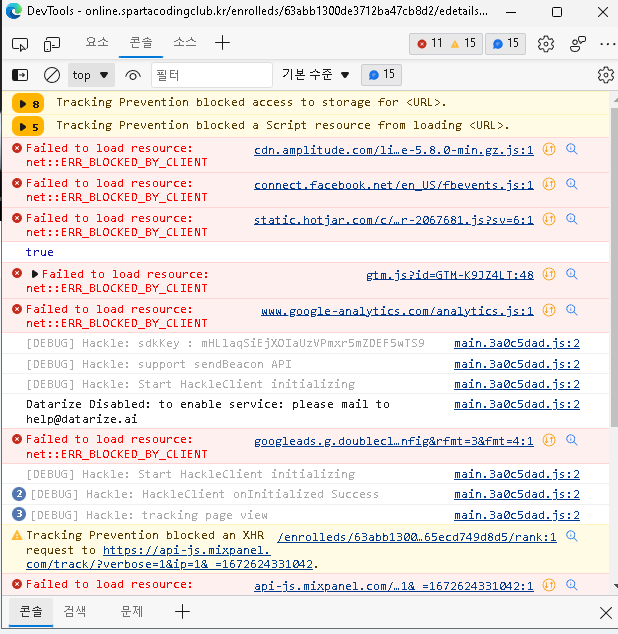Open the 15 issues counter in top toolbar
This screenshot has width=618, height=634.
pyautogui.click(x=505, y=43)
